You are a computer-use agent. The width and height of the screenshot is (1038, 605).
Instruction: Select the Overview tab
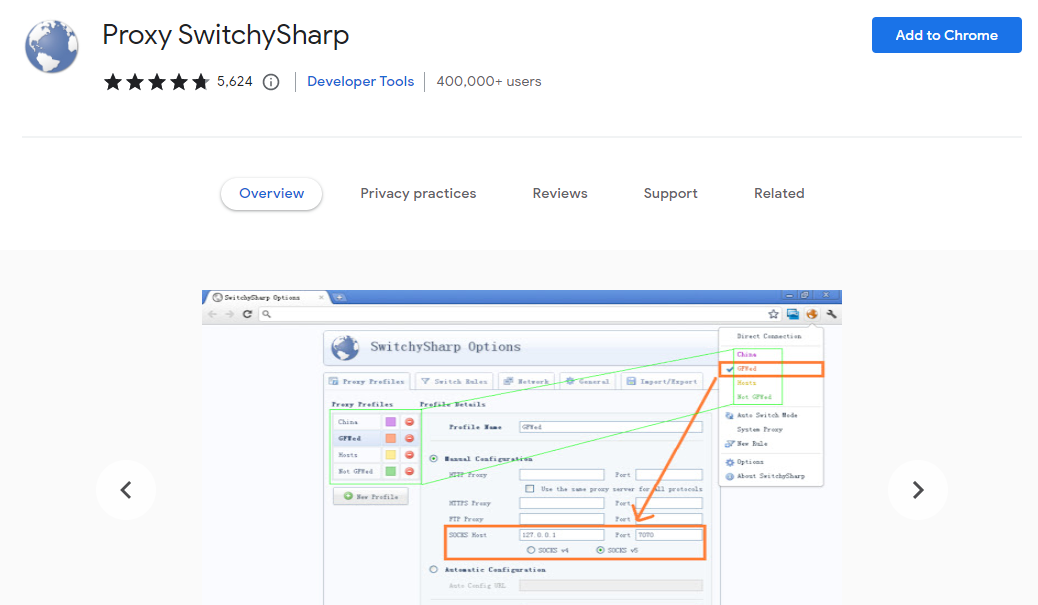point(271,193)
